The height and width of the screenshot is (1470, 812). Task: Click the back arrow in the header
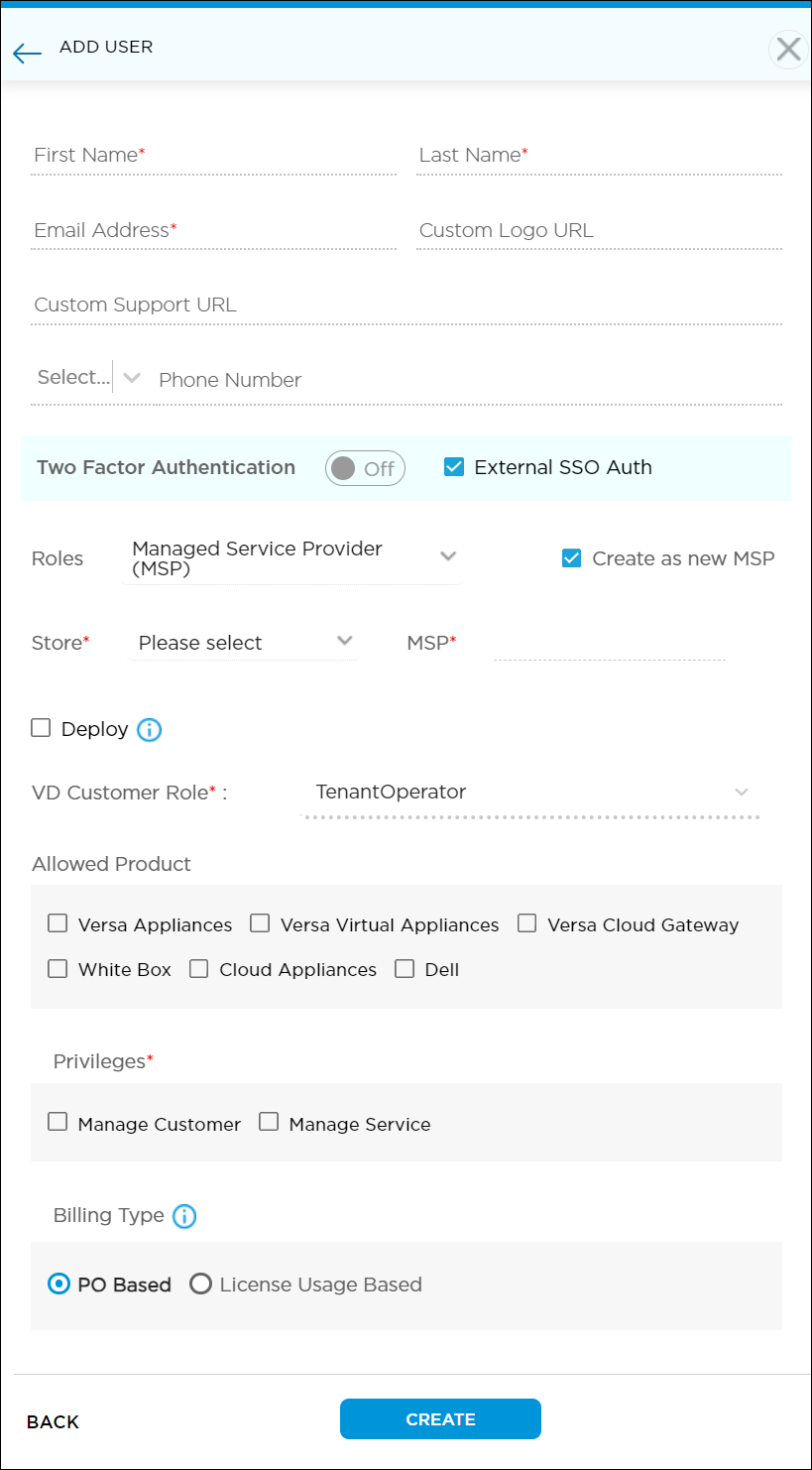pos(27,53)
